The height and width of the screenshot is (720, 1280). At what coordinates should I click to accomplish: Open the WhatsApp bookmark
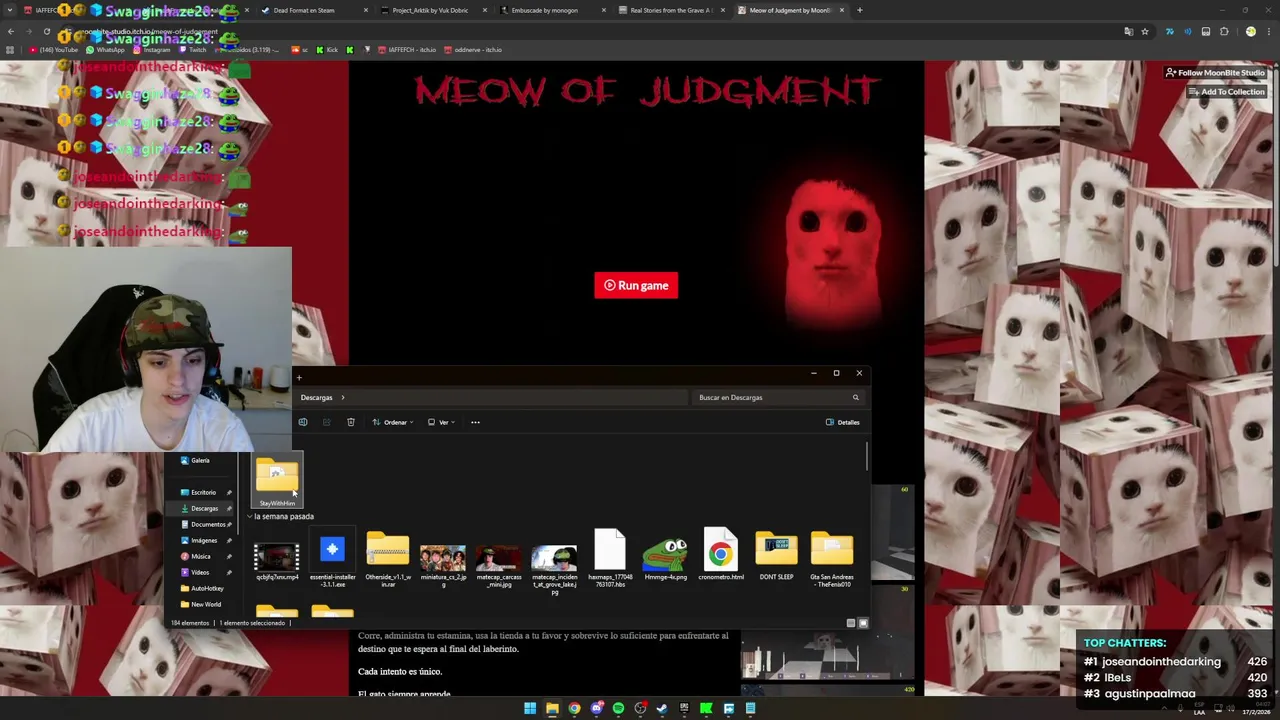pos(106,50)
